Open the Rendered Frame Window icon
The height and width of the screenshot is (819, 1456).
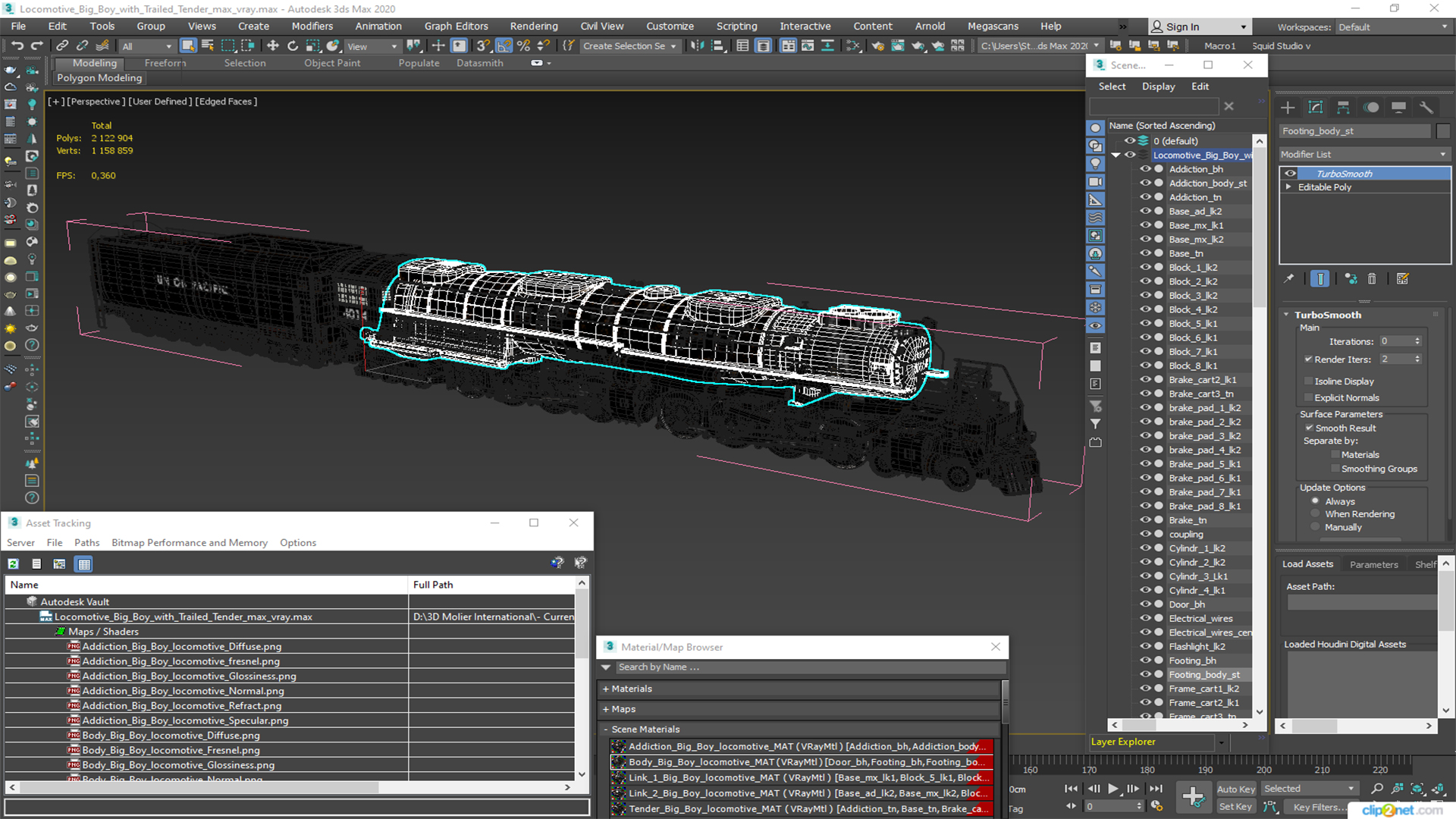[x=898, y=46]
